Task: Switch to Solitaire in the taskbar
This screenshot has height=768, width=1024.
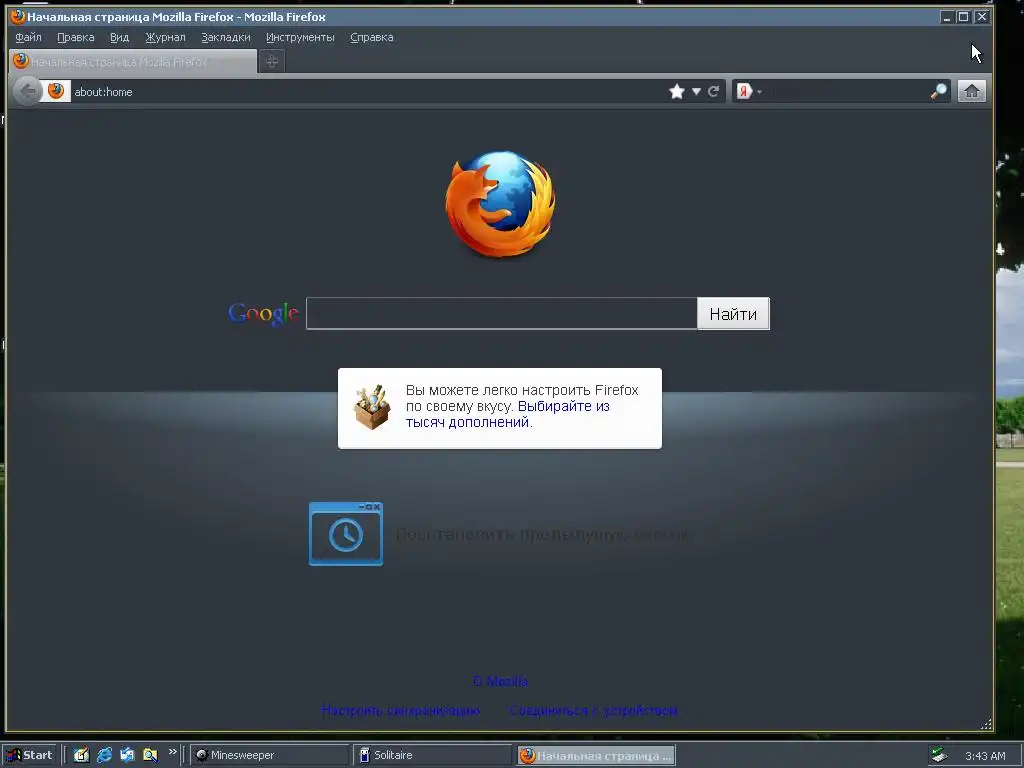Action: click(x=432, y=755)
